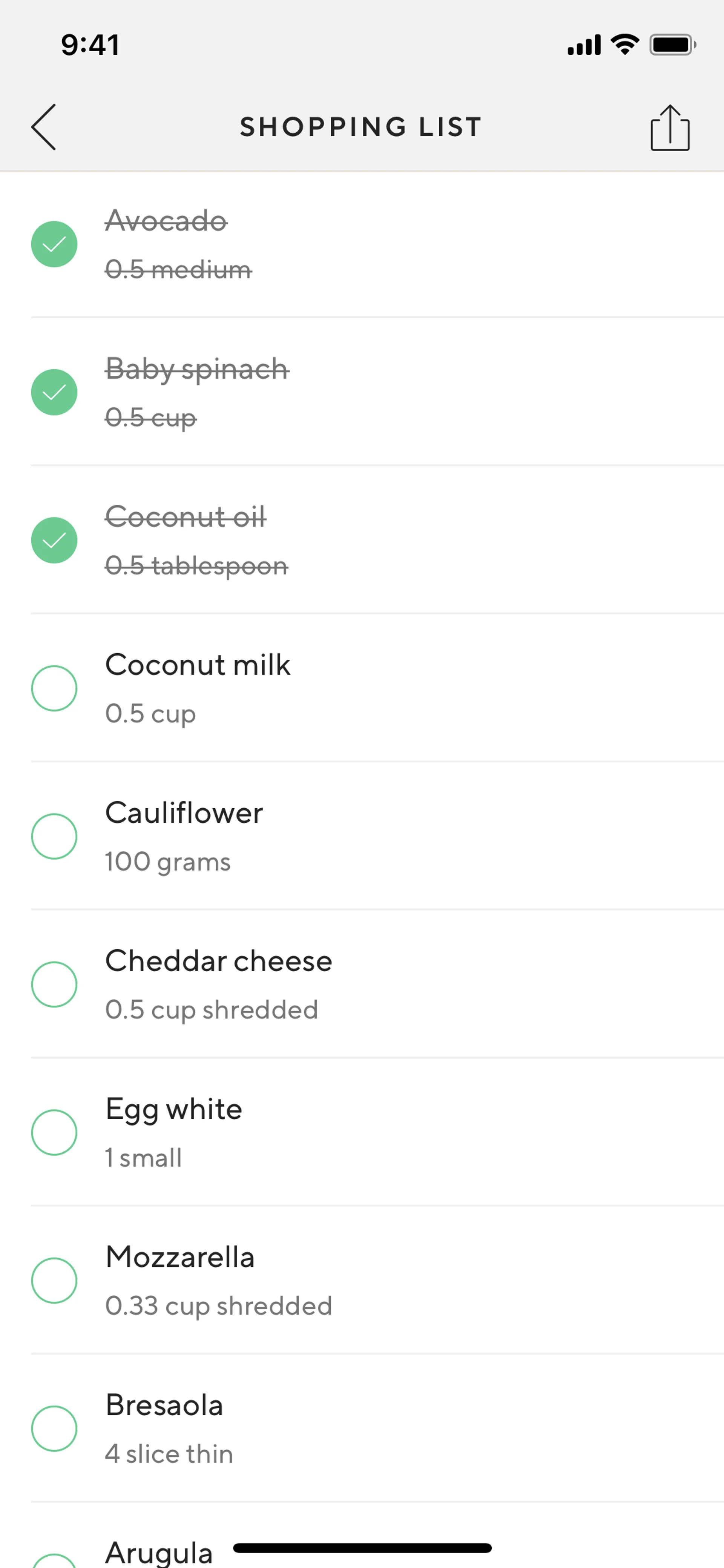Tick the Bresaola circle

click(x=54, y=1428)
